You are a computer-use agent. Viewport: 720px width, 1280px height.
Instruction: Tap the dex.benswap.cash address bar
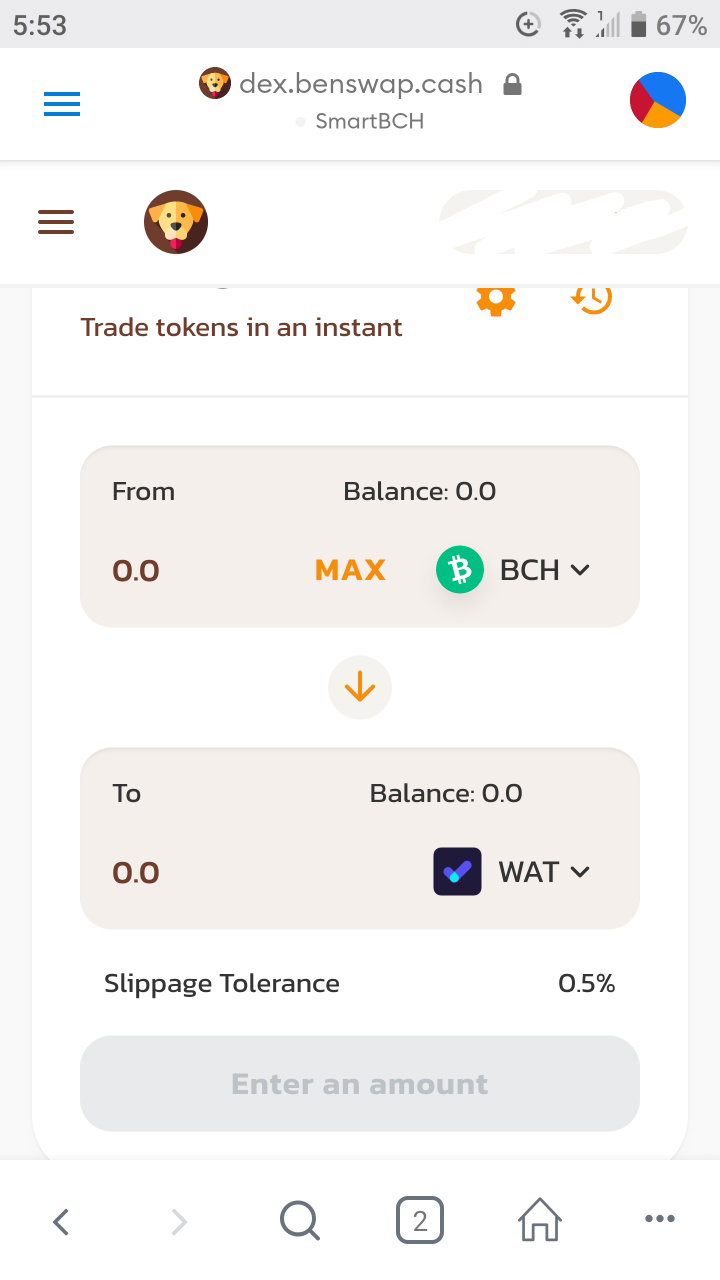(360, 99)
